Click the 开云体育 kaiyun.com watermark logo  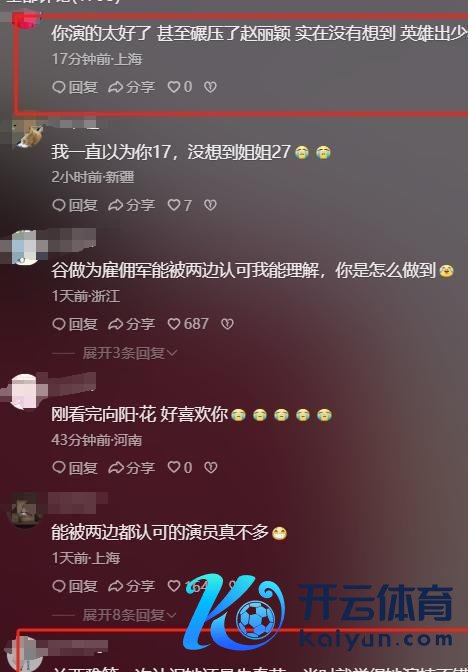point(318,613)
